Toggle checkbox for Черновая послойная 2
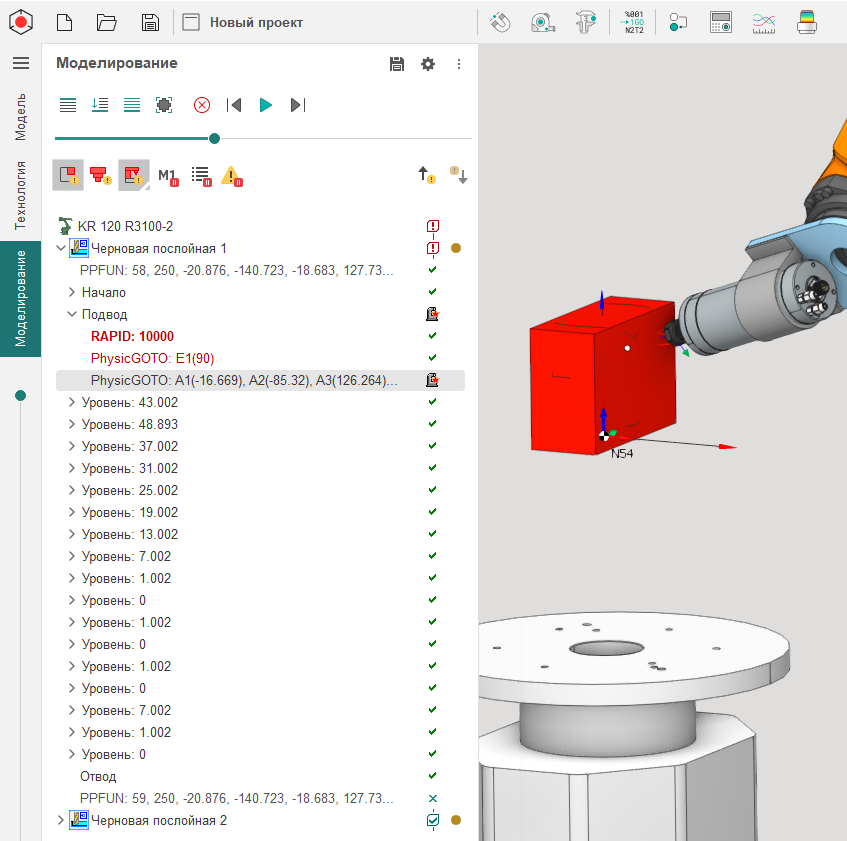847x841 pixels. [433, 820]
